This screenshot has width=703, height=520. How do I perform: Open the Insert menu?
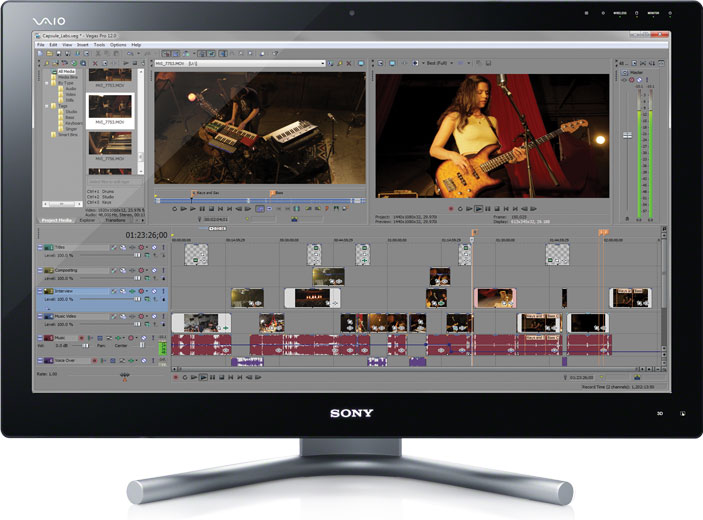coord(82,45)
